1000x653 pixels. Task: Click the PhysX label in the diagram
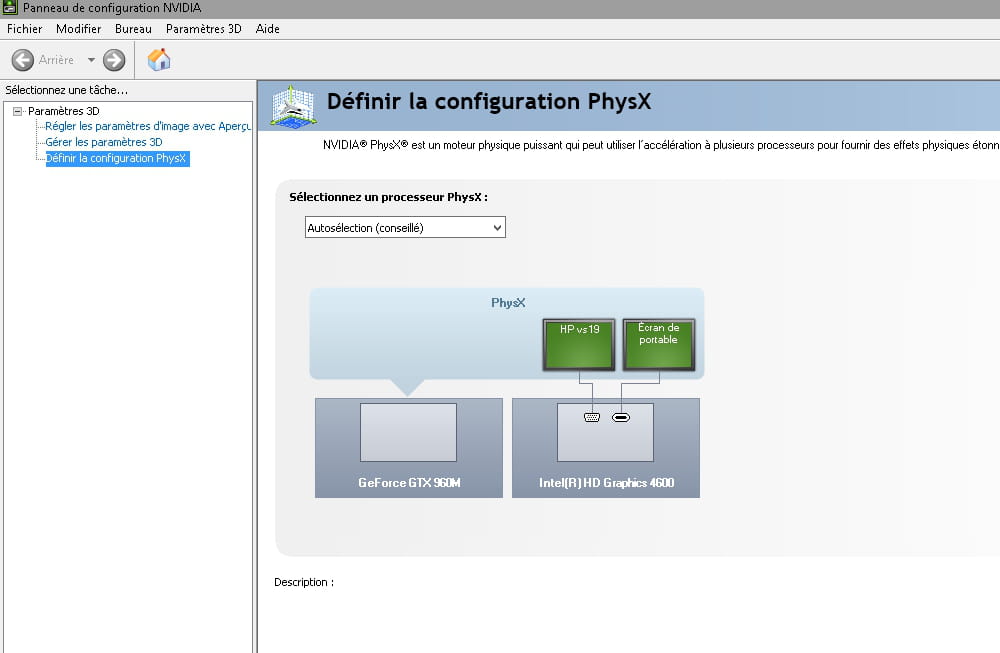click(x=508, y=303)
